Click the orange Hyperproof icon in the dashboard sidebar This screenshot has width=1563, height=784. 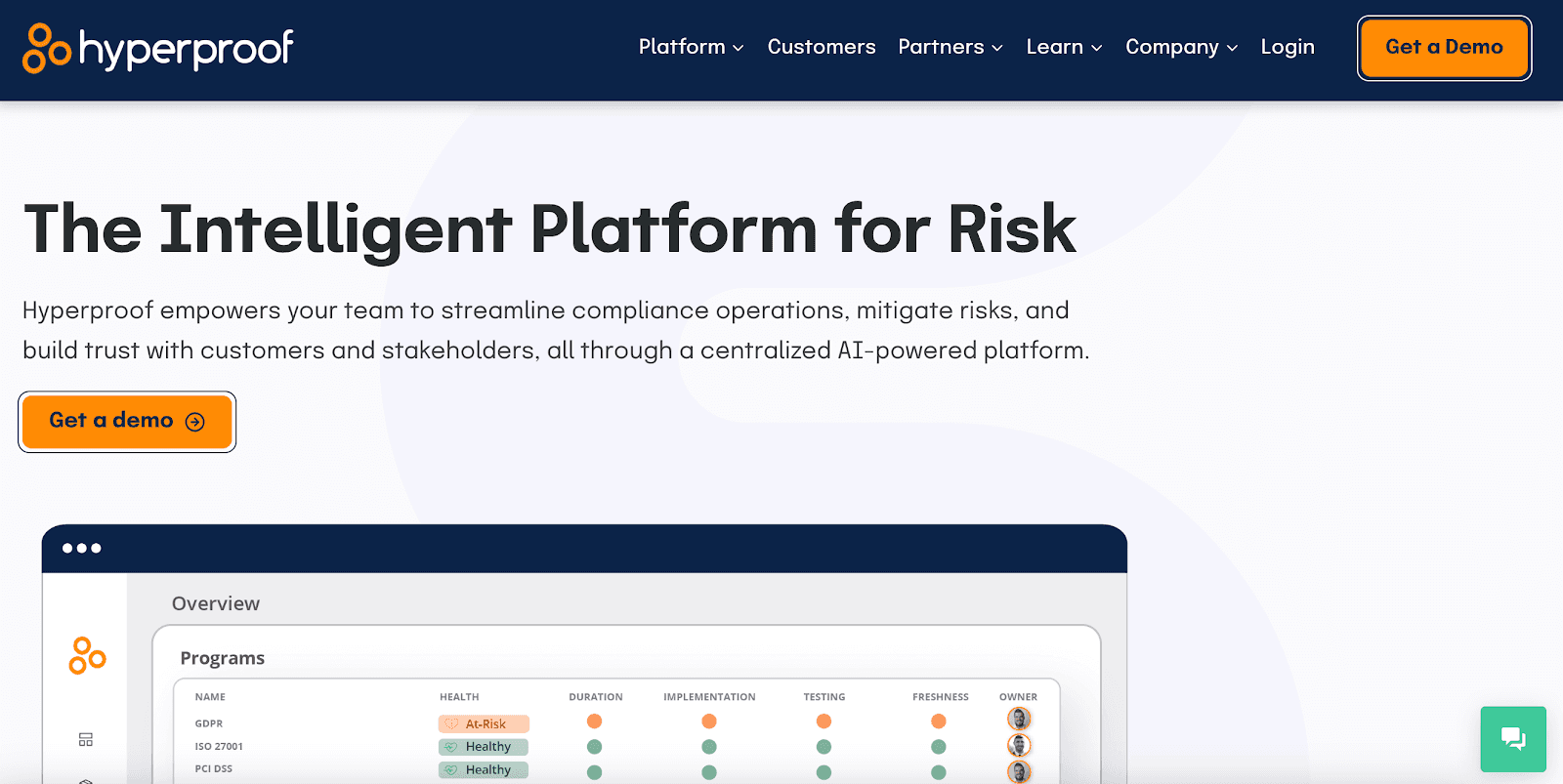87,655
